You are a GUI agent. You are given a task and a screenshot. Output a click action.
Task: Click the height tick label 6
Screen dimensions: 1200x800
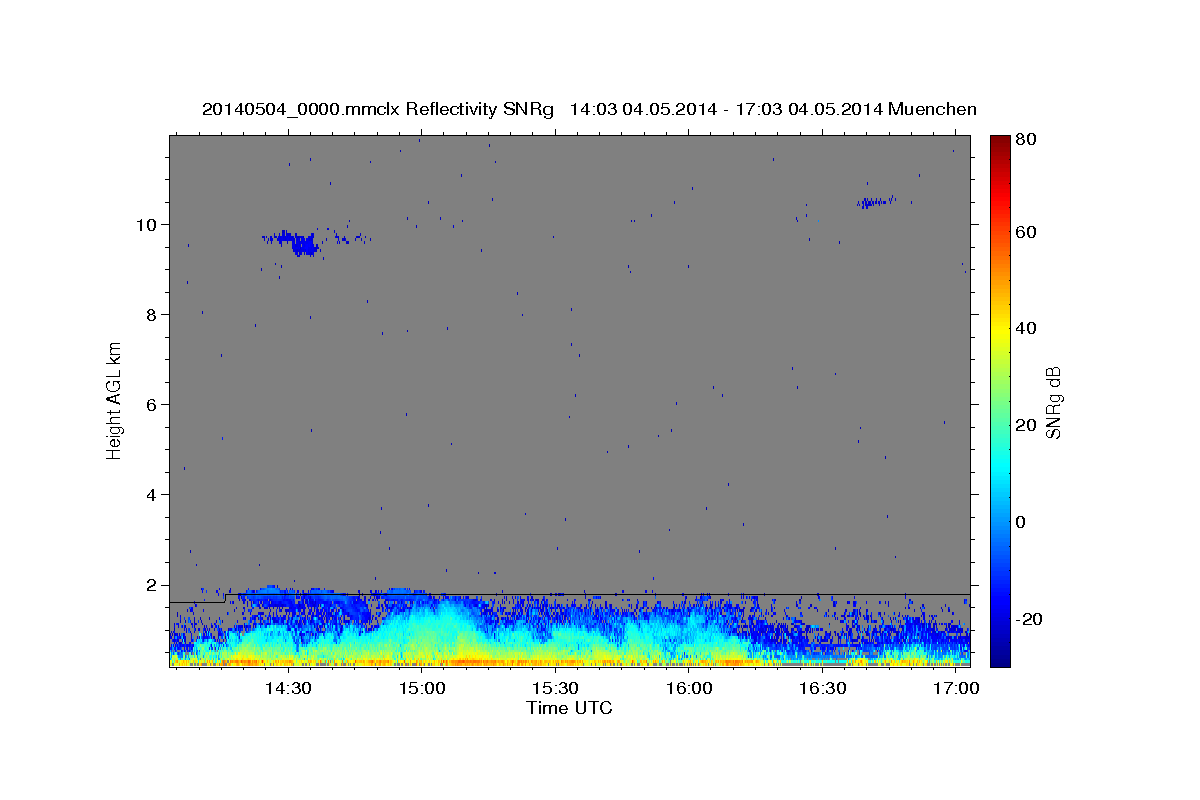(x=151, y=404)
